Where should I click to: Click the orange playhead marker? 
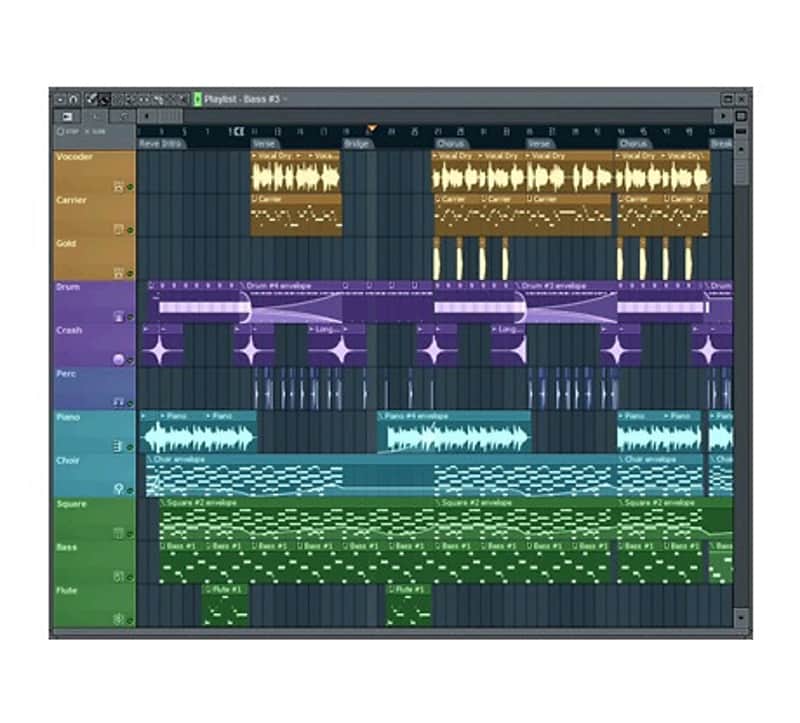(x=372, y=128)
